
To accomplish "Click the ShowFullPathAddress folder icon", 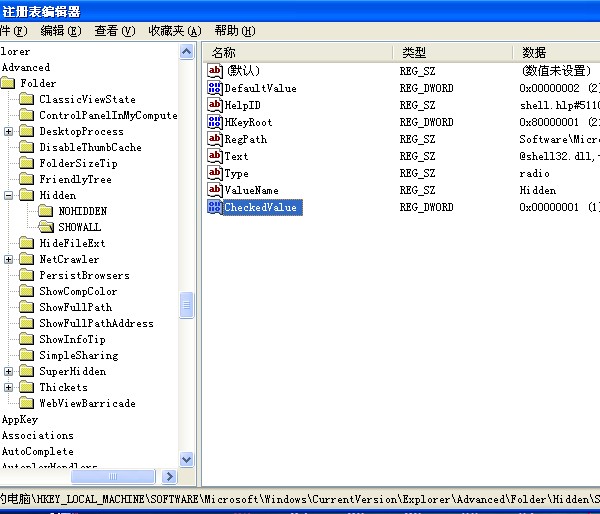I will [x=26, y=323].
